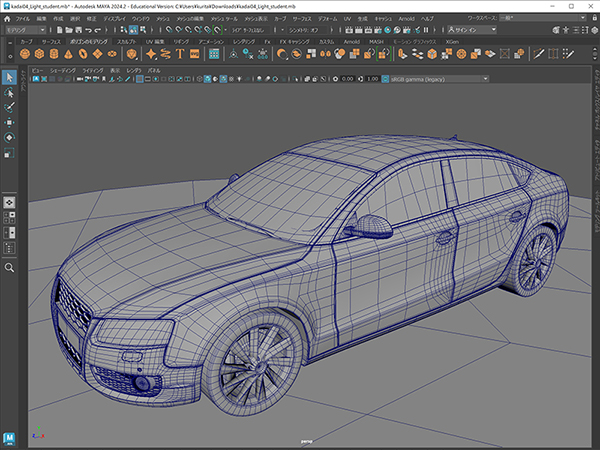Open the メッシュ menu
The height and width of the screenshot is (450, 600).
163,18
